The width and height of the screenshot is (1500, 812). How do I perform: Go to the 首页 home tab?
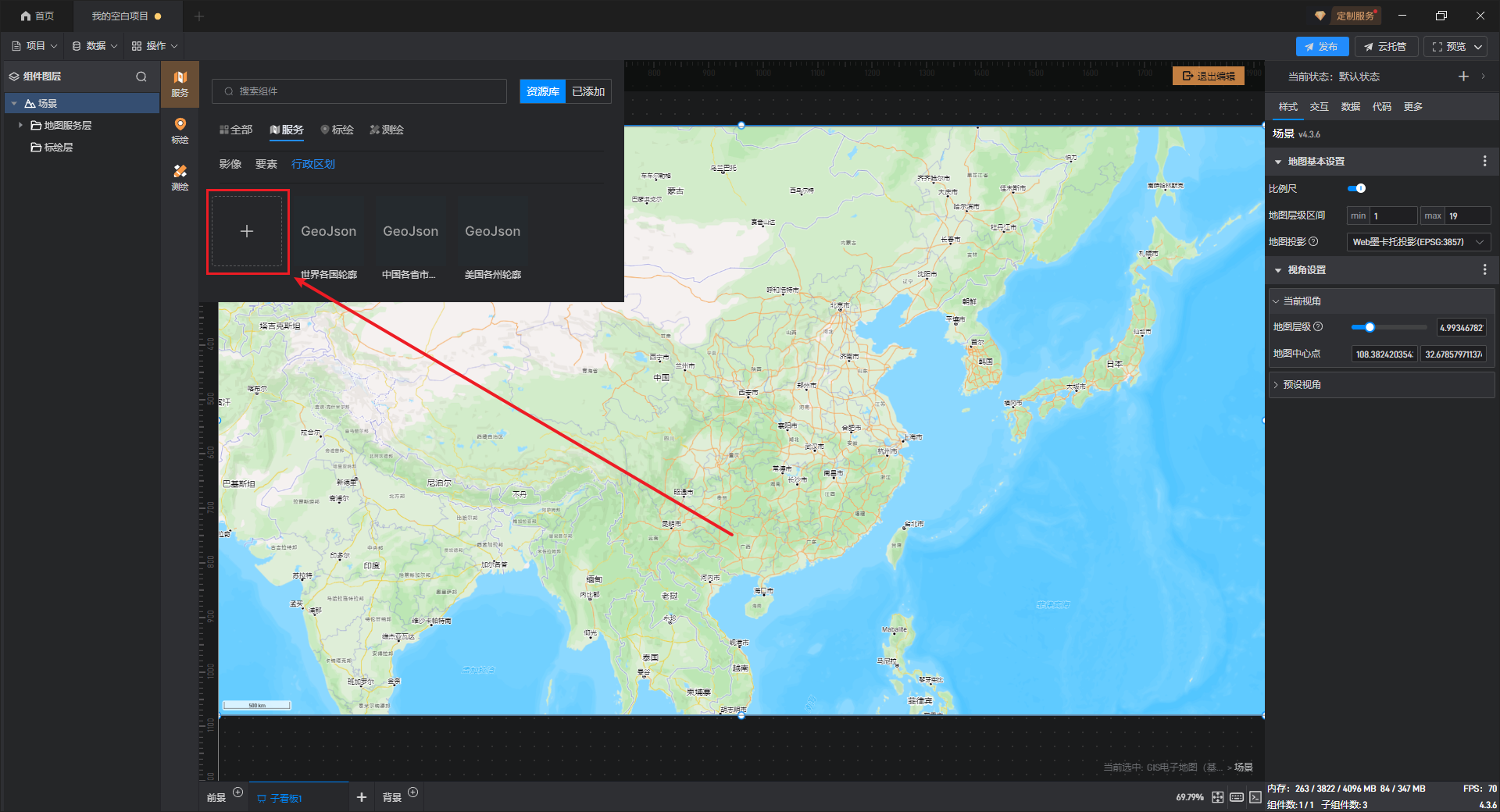coord(37,16)
